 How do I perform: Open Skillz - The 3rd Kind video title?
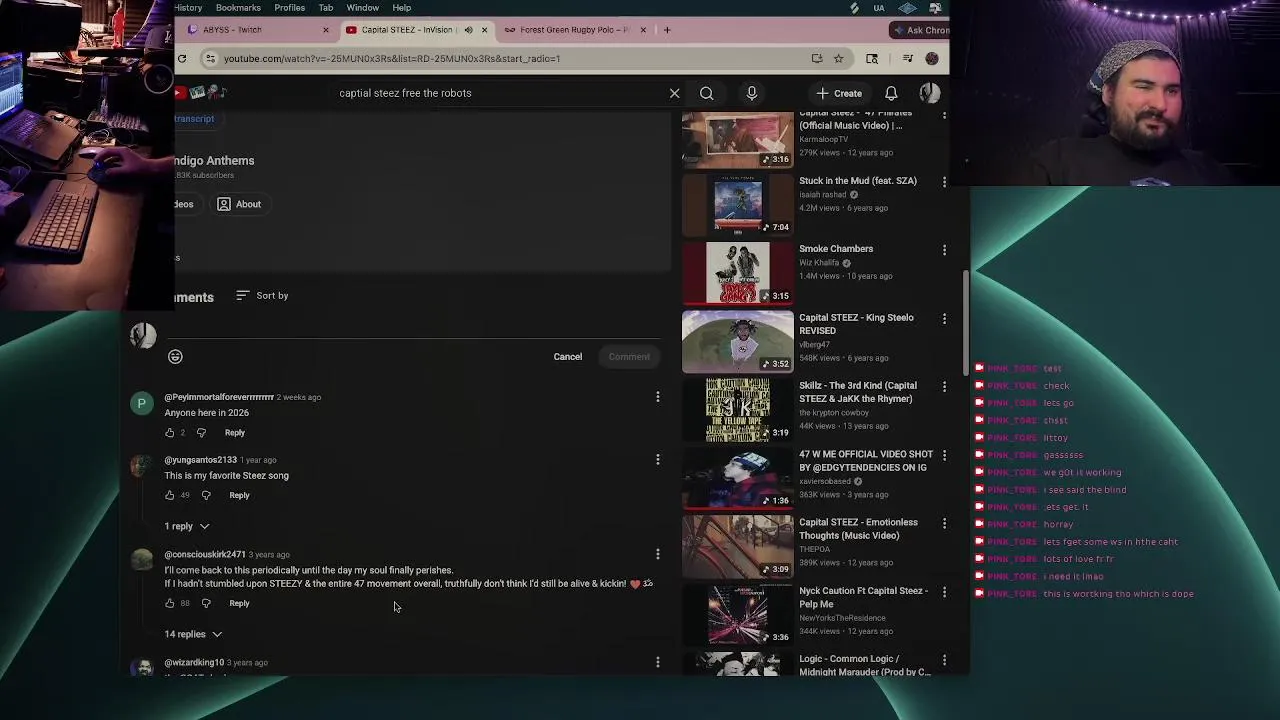(858, 392)
